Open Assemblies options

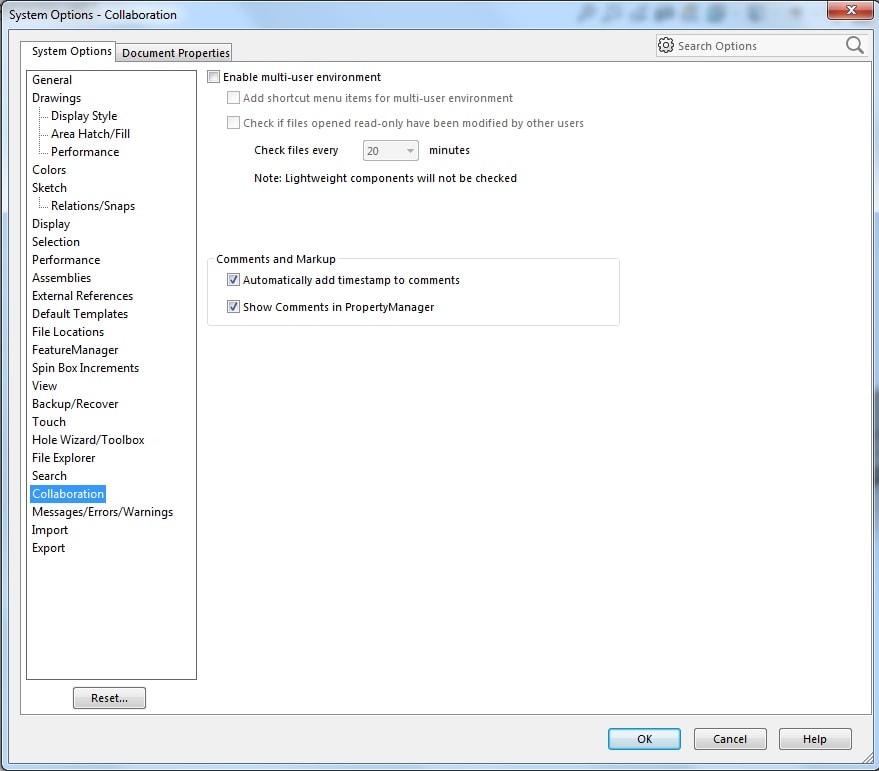pos(61,278)
